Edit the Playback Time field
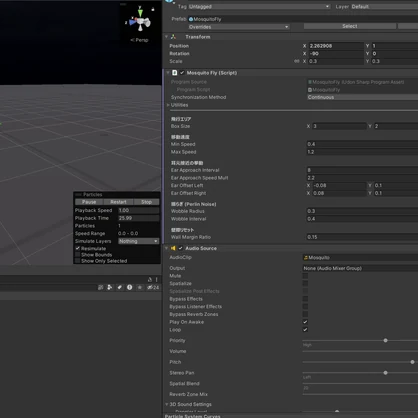 pos(139,218)
